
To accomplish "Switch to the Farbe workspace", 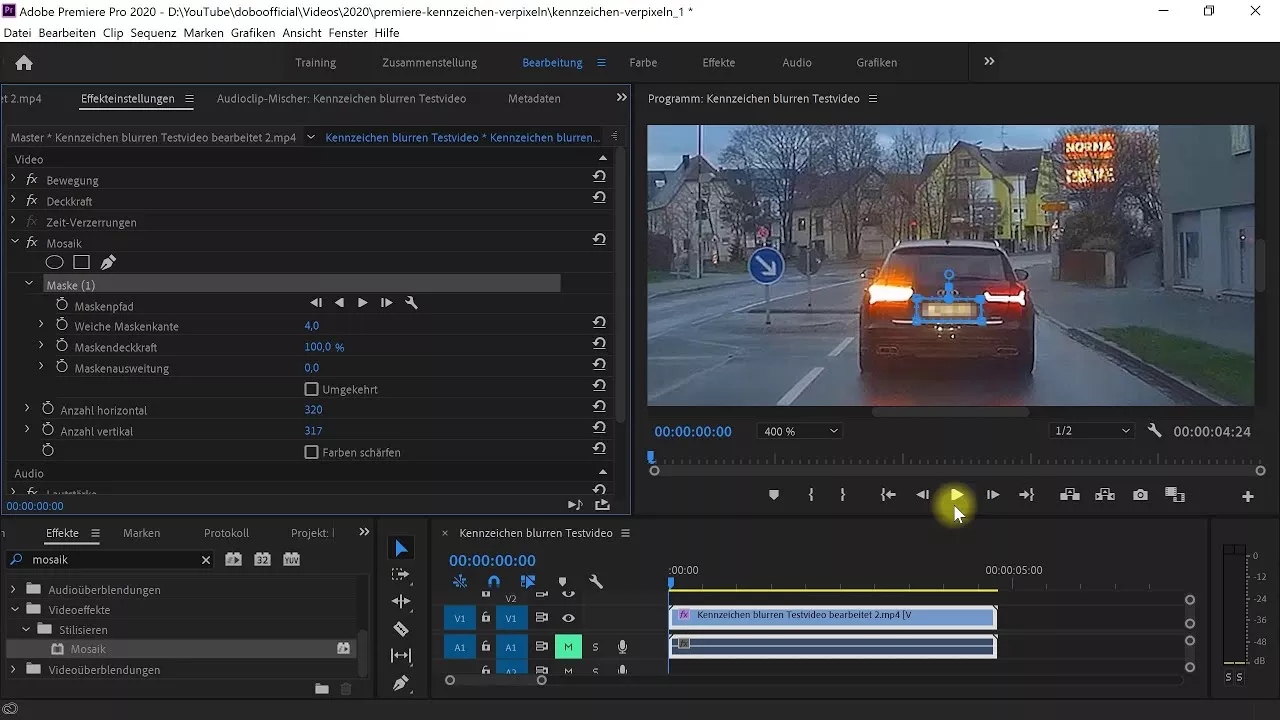I will pos(643,62).
